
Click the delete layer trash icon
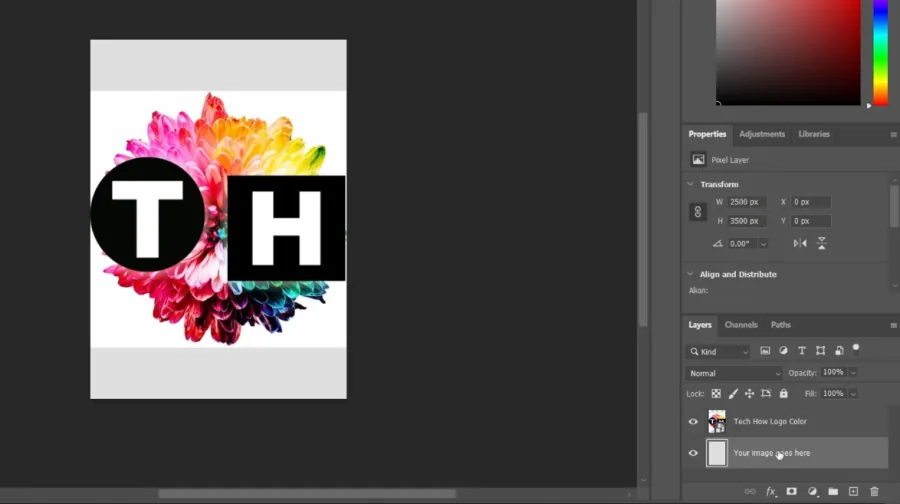pyautogui.click(x=874, y=491)
